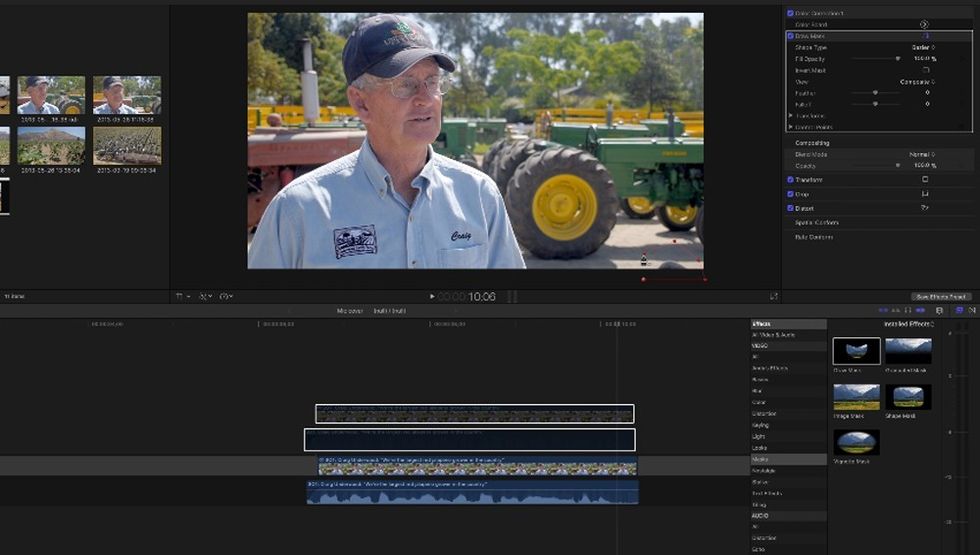Adjust the Feather slider

(x=876, y=92)
